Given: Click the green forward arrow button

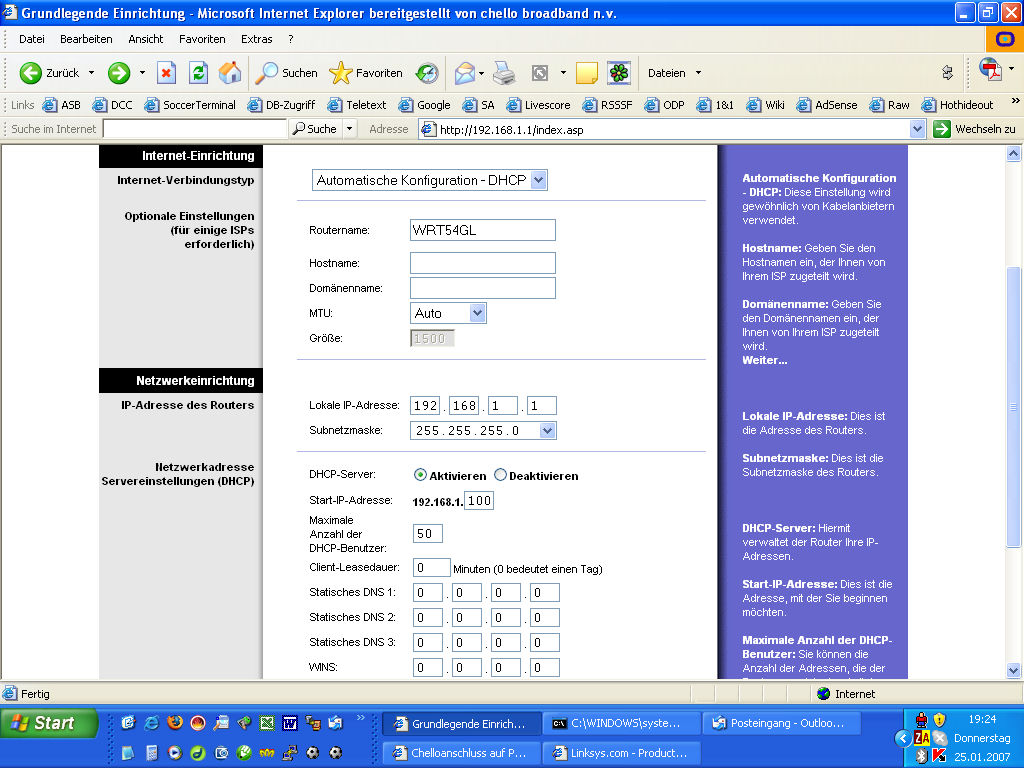Looking at the screenshot, I should [119, 73].
